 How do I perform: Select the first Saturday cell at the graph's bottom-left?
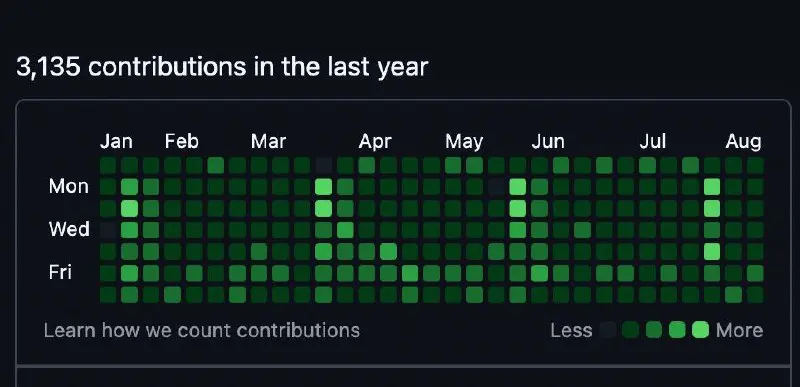tap(108, 295)
